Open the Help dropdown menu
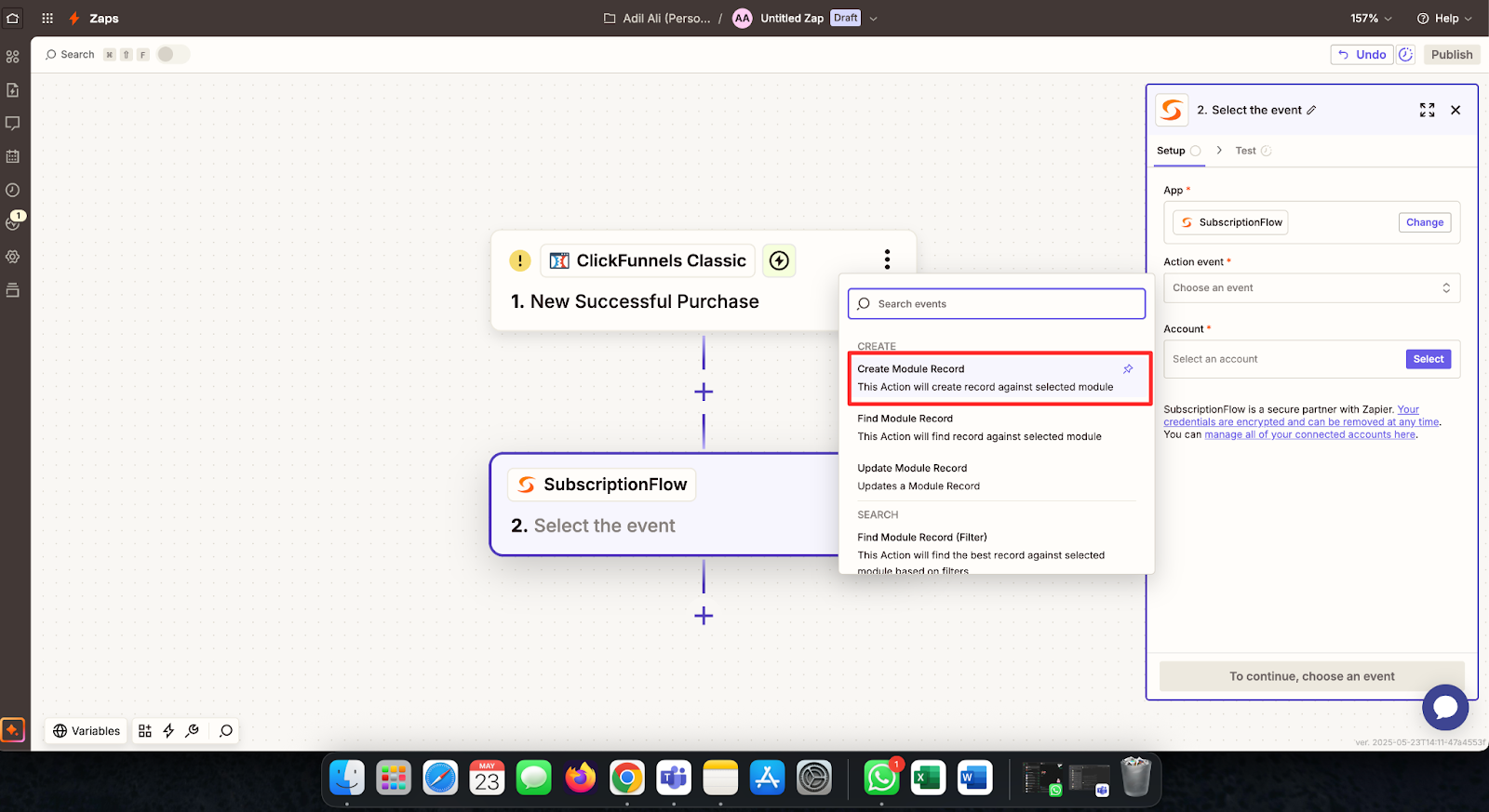Image resolution: width=1489 pixels, height=812 pixels. pos(1444,19)
